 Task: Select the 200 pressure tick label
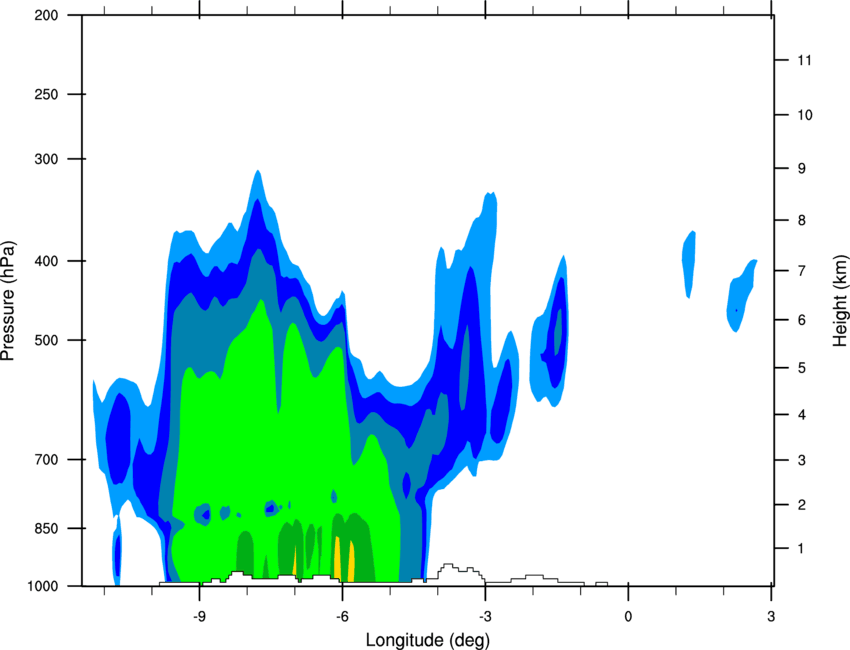[46, 16]
